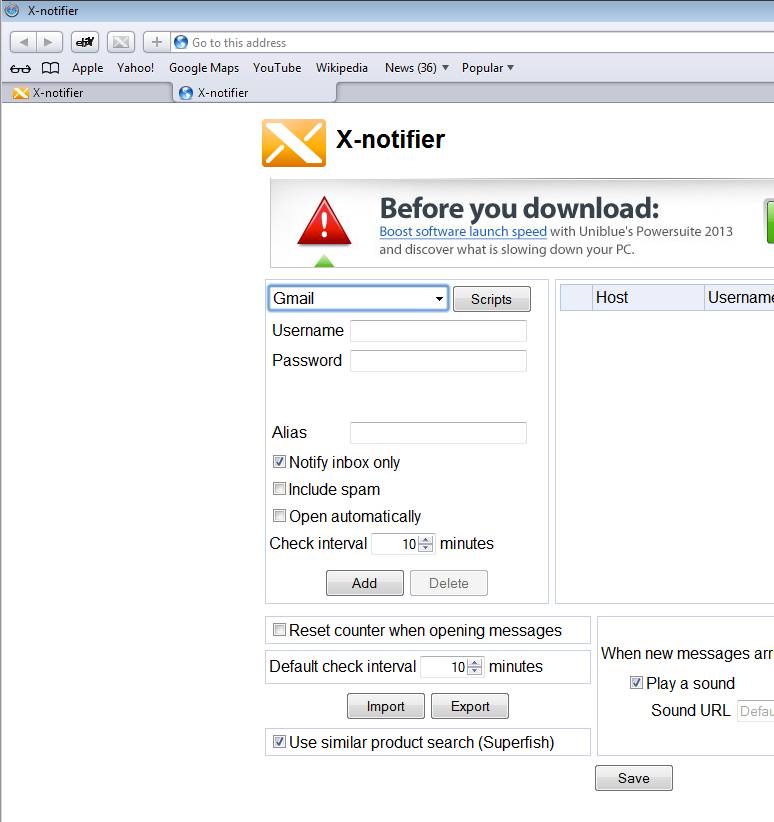Increase Check interval minutes with up arrow

click(427, 539)
